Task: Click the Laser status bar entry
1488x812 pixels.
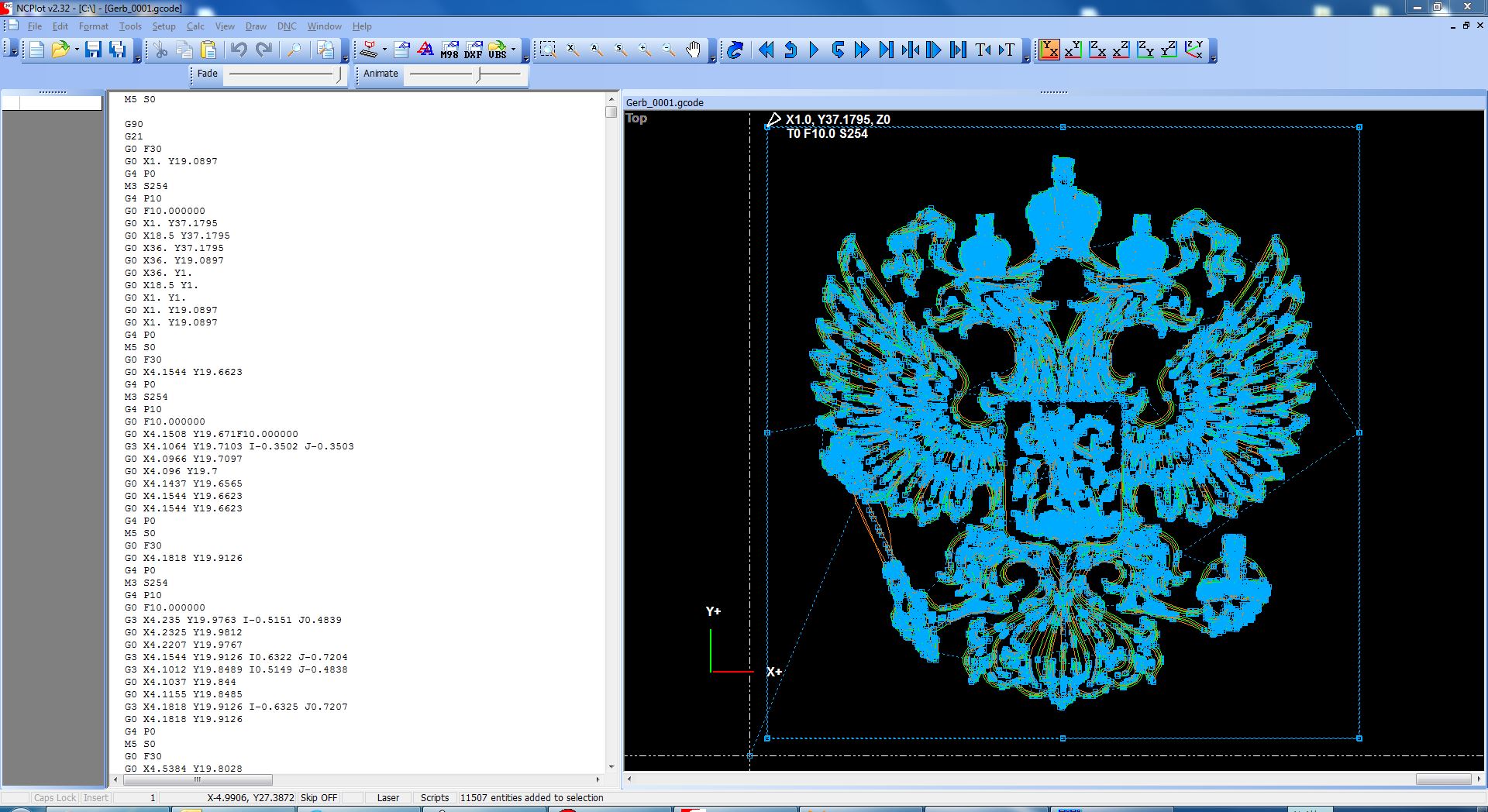Action: [x=388, y=797]
